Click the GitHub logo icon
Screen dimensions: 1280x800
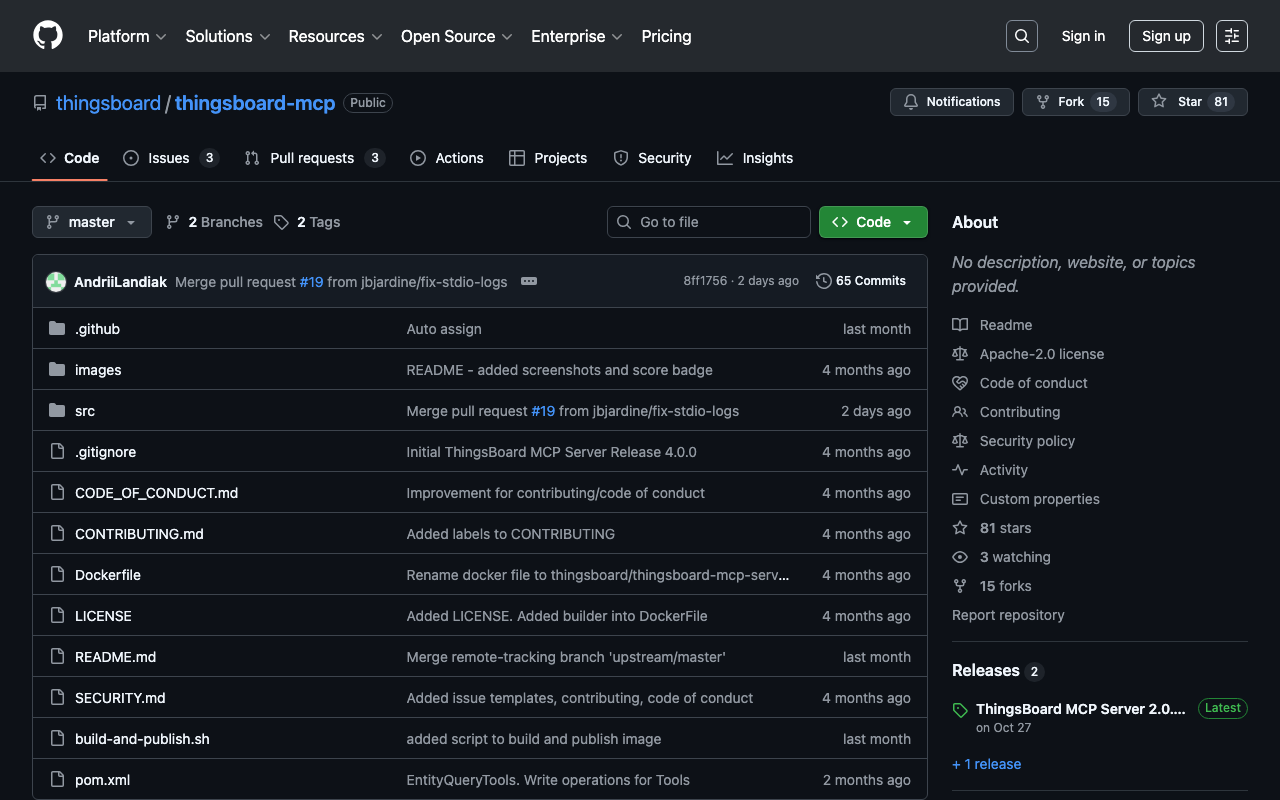48,36
